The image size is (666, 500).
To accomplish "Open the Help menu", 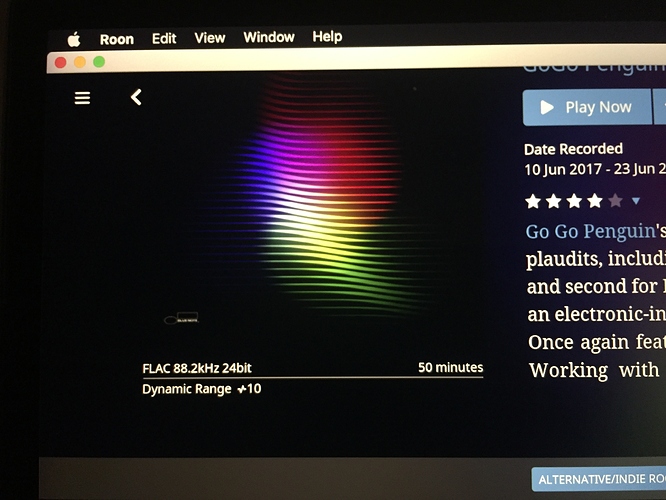I will (327, 37).
